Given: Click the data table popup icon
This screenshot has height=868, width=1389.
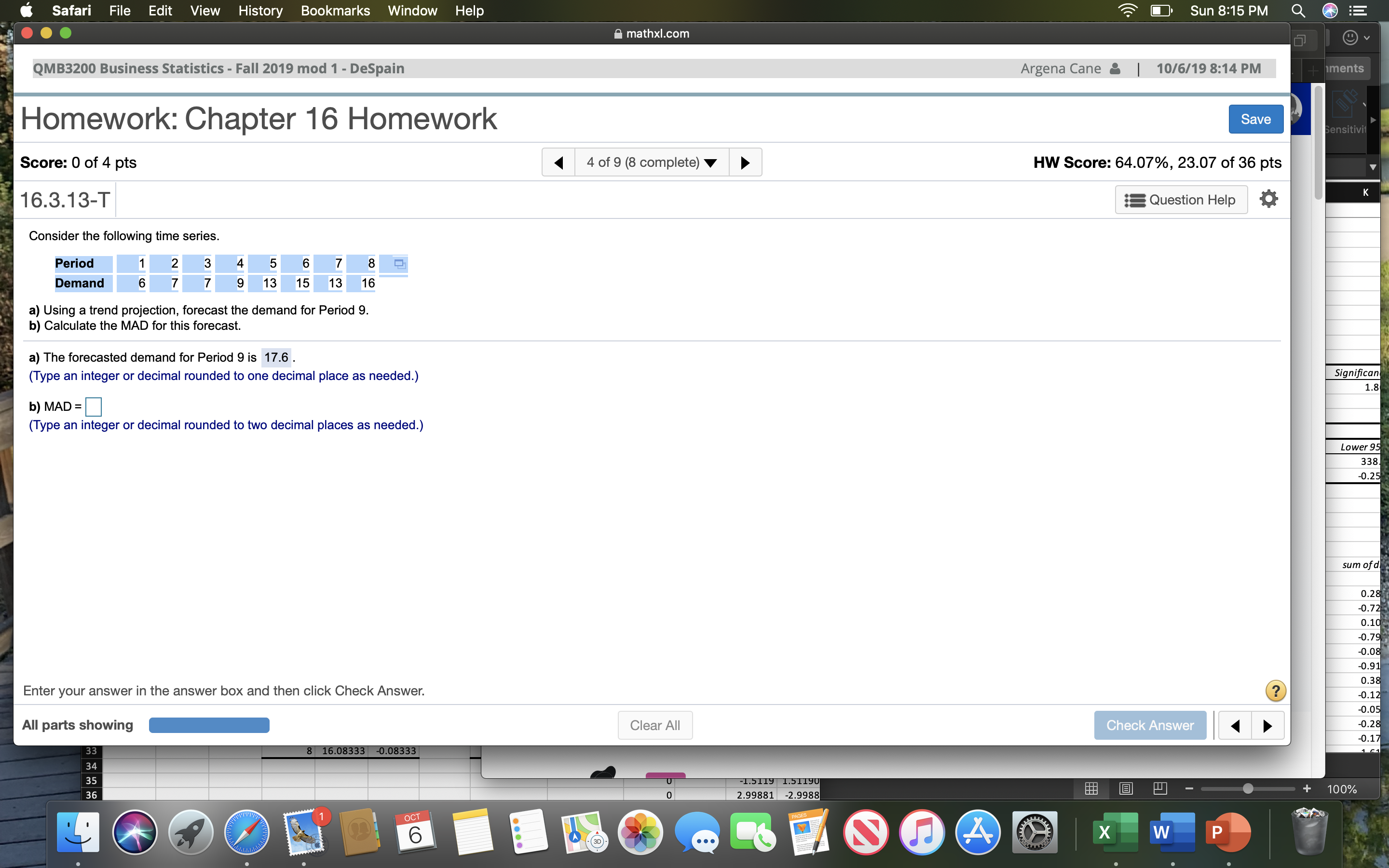Looking at the screenshot, I should 399,263.
